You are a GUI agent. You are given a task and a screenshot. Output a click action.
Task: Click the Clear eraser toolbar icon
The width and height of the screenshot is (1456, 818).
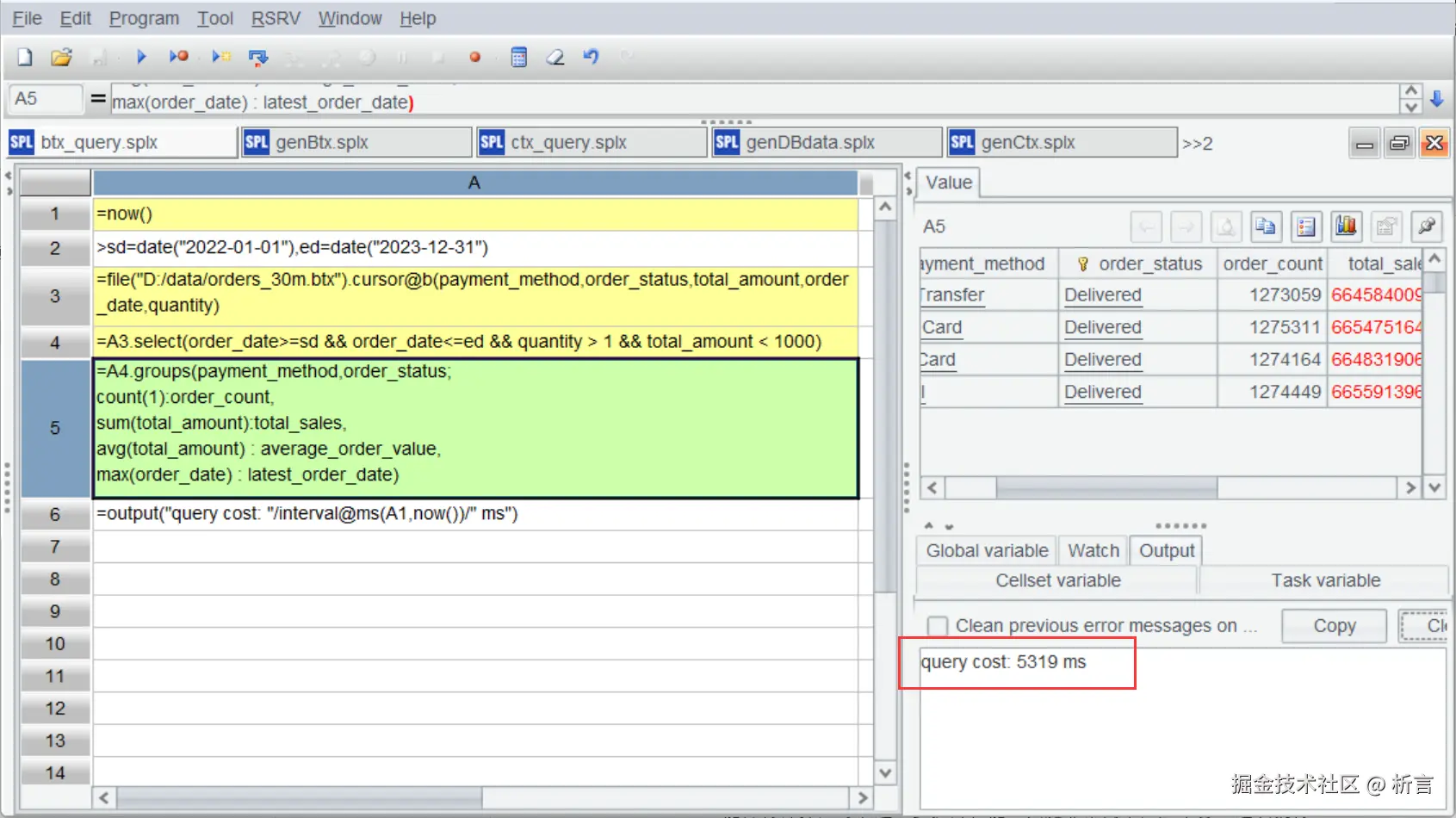(x=555, y=57)
